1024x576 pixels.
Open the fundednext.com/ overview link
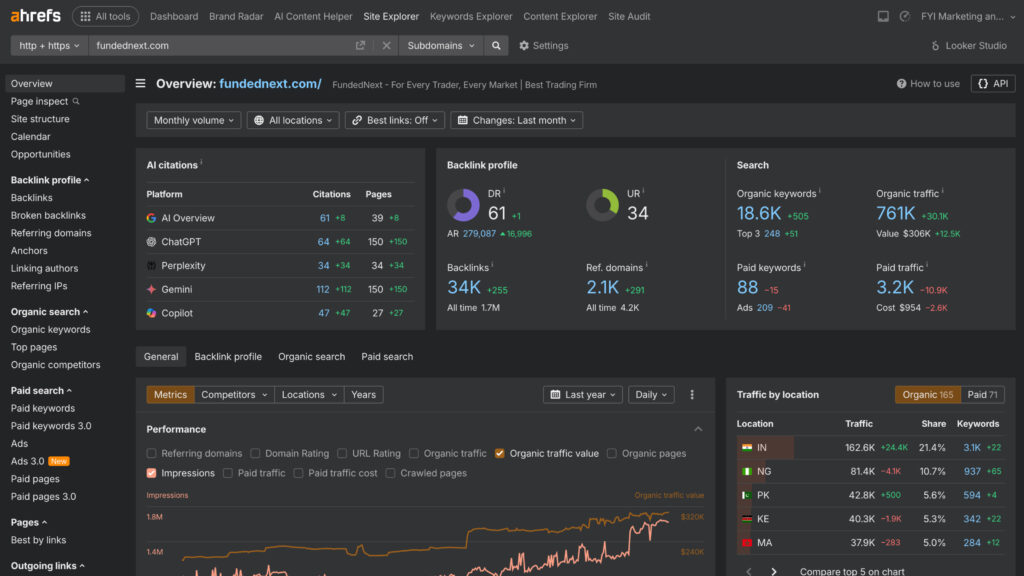[x=270, y=84]
